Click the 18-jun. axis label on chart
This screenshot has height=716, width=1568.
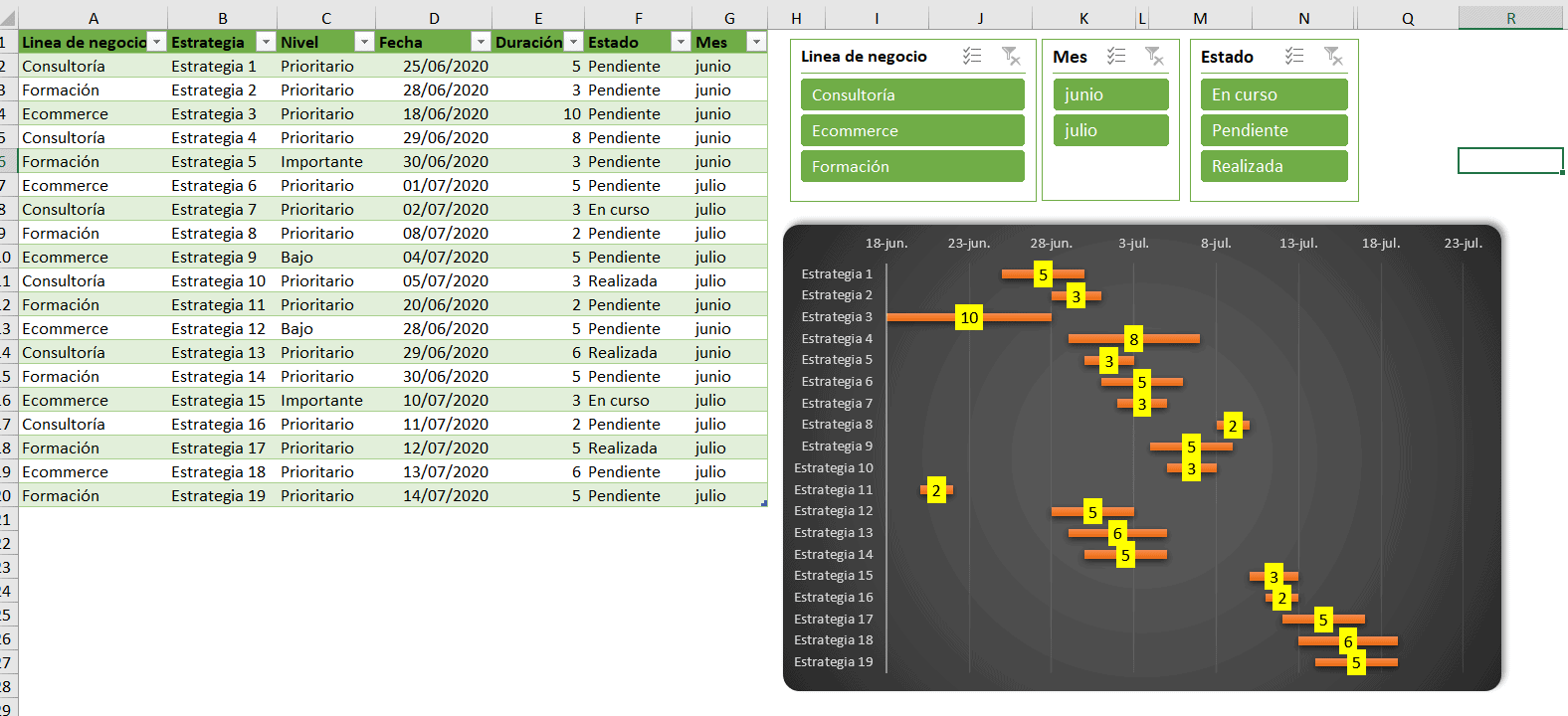(x=886, y=243)
